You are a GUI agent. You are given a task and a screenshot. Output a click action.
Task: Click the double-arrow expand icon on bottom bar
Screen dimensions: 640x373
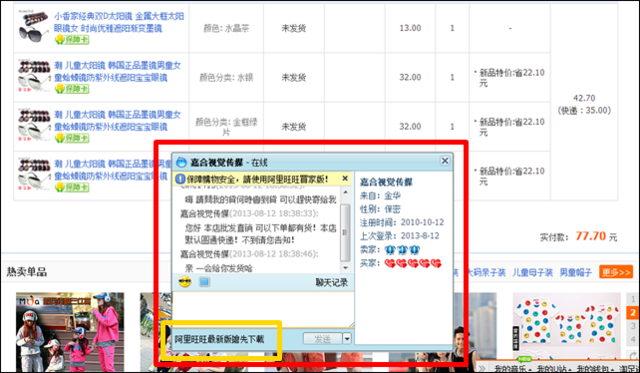coord(482,369)
